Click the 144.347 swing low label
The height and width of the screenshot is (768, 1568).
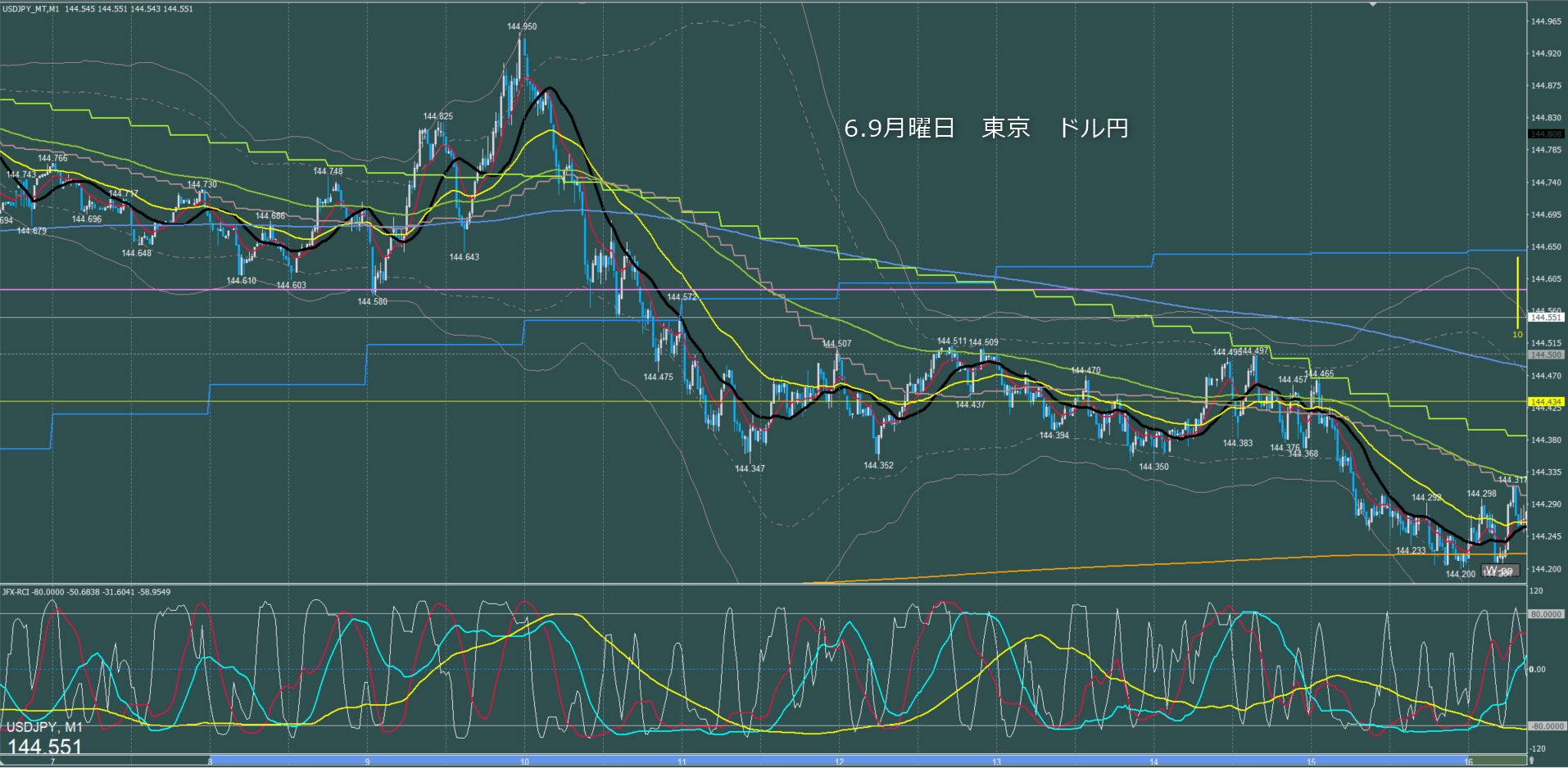pos(750,468)
